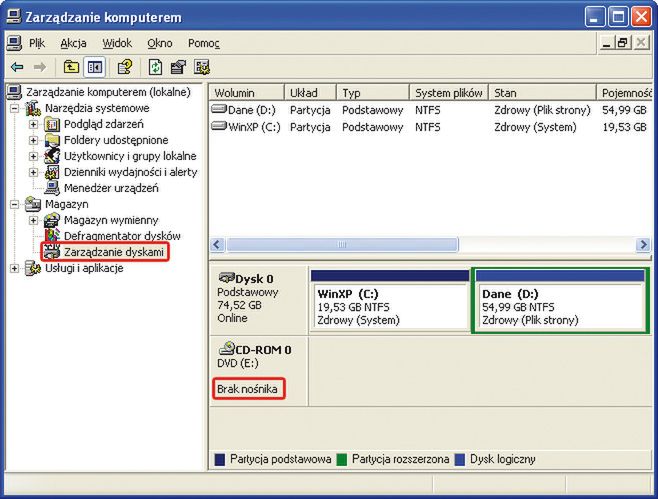Sort by the Stan column header
Screen dimensions: 658x499
pos(542,93)
